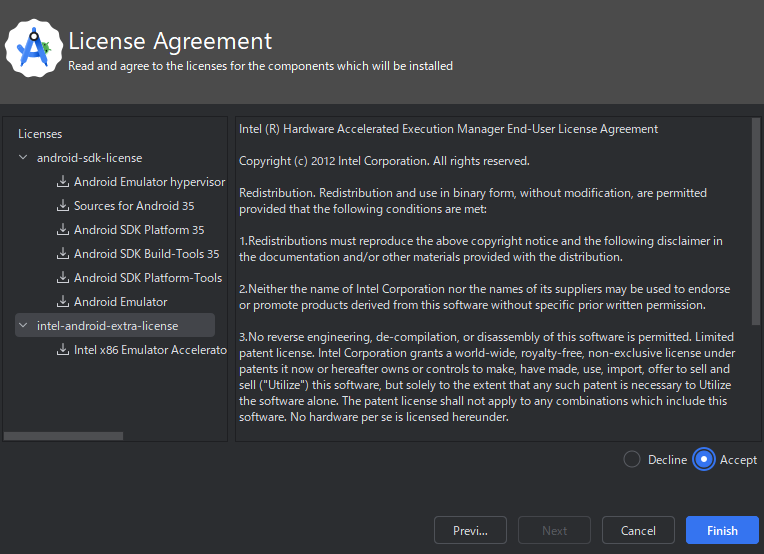Select the android-sdk-license entry
This screenshot has width=764, height=554.
click(x=90, y=158)
